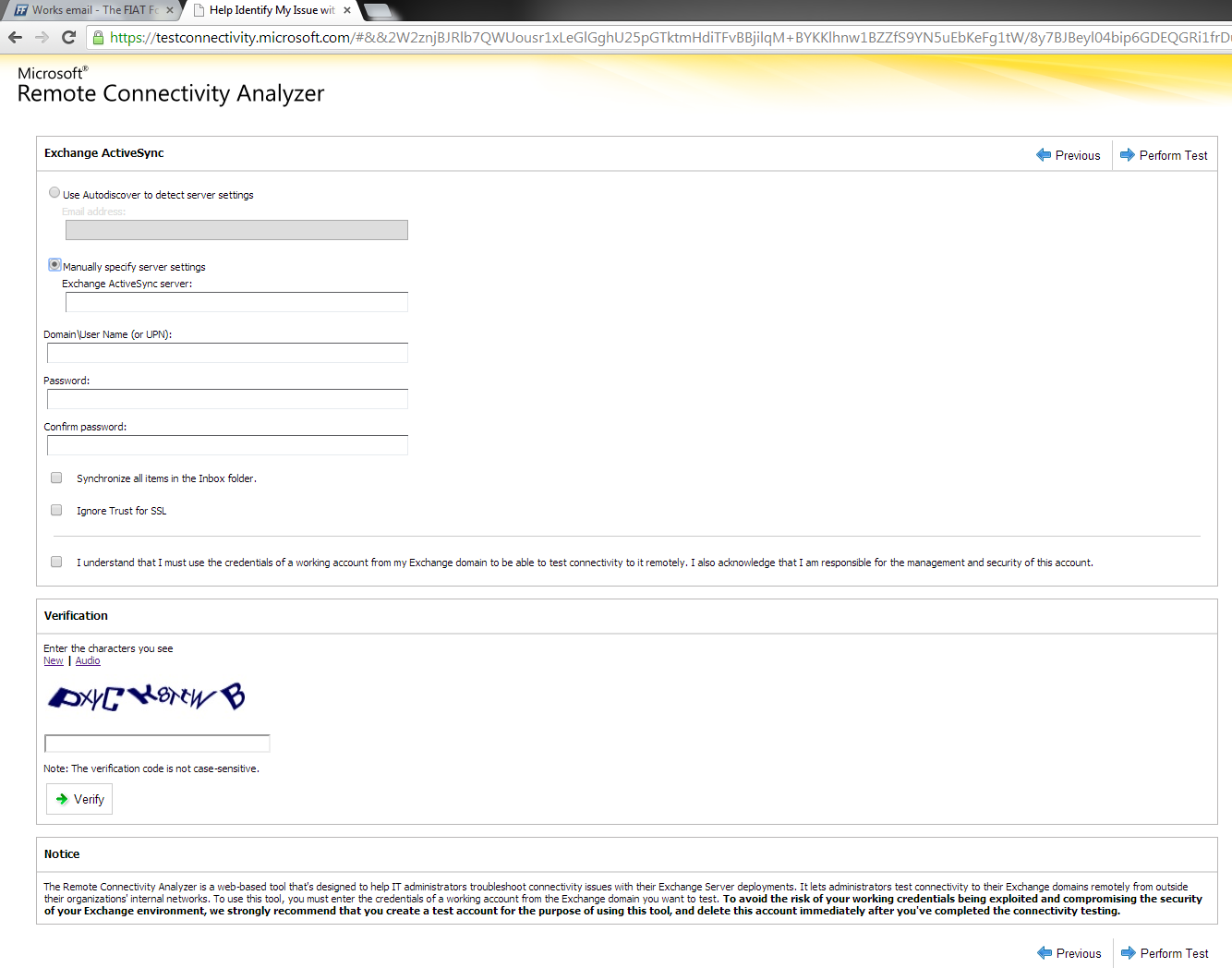Enable Synchronize all items in Inbox folder
The width and height of the screenshot is (1232, 980).
pos(56,478)
